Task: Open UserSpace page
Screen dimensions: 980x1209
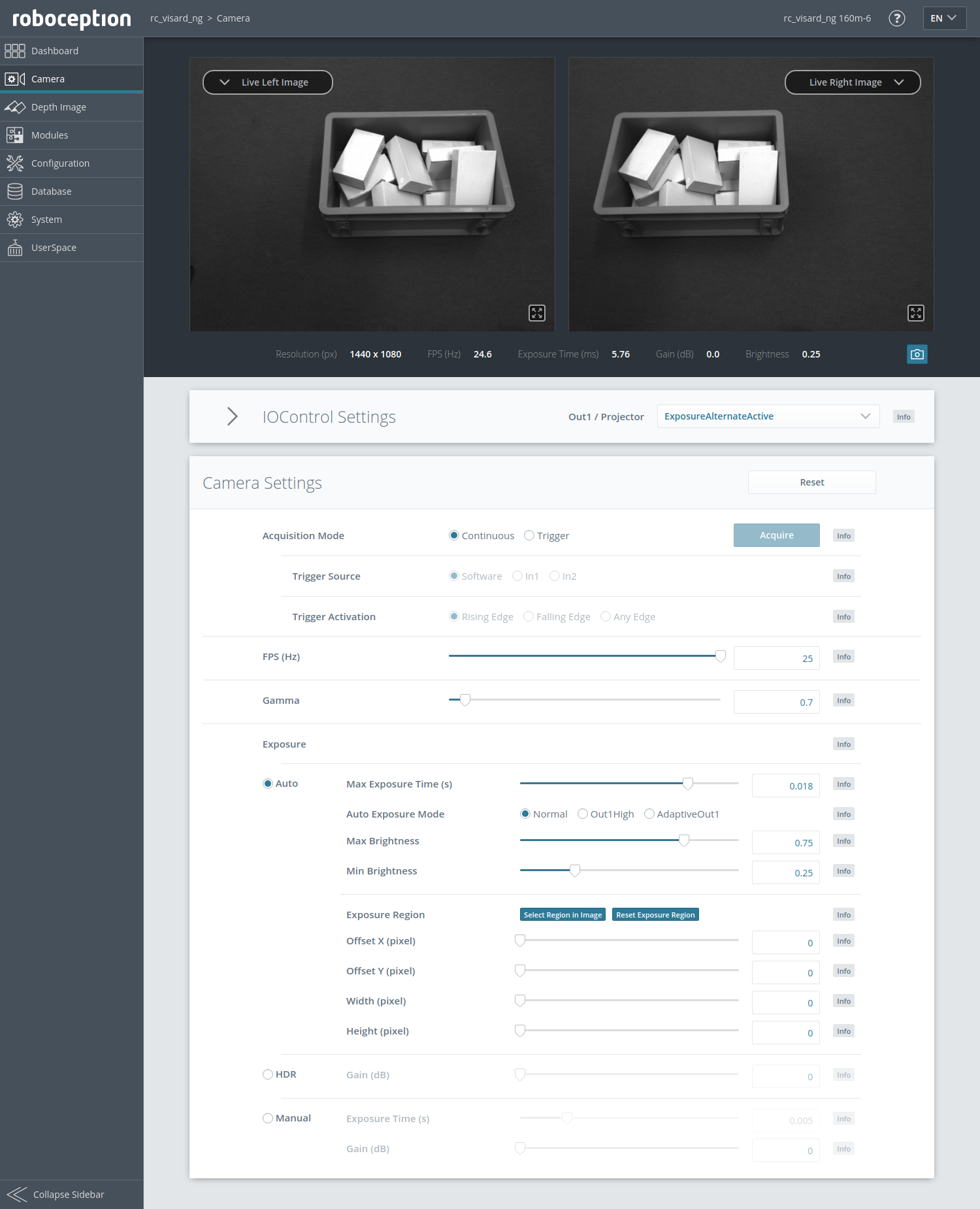Action: pos(72,248)
